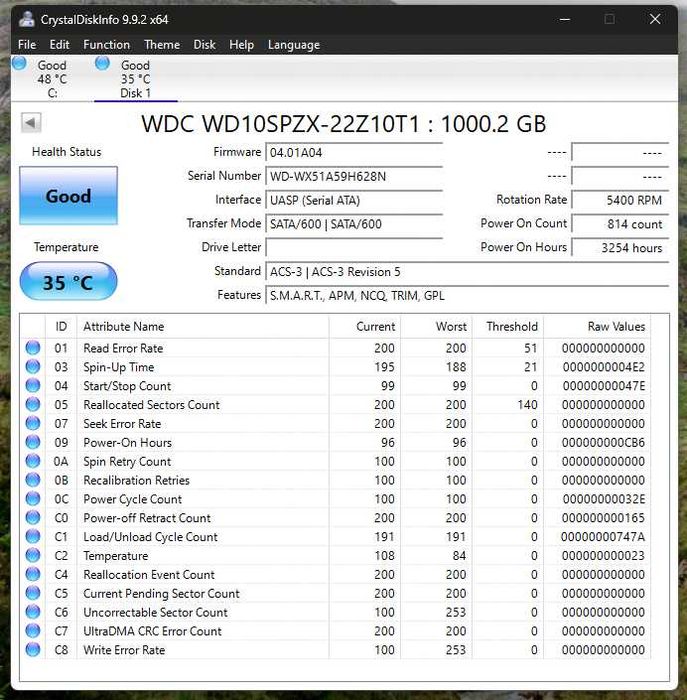Click status orb for Temperature attribute row

(x=33, y=555)
